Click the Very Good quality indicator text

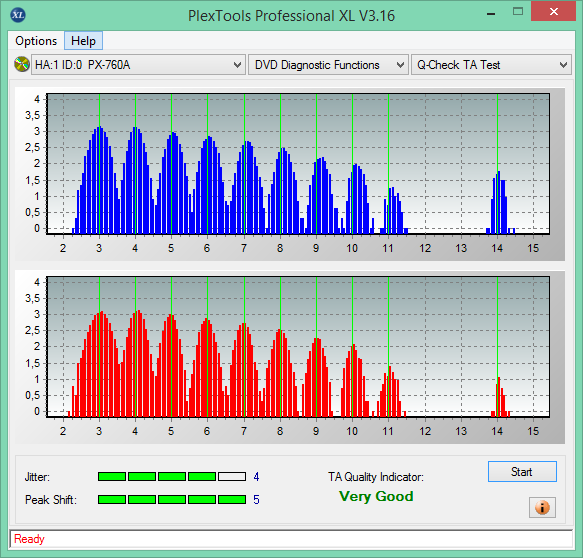[x=376, y=496]
